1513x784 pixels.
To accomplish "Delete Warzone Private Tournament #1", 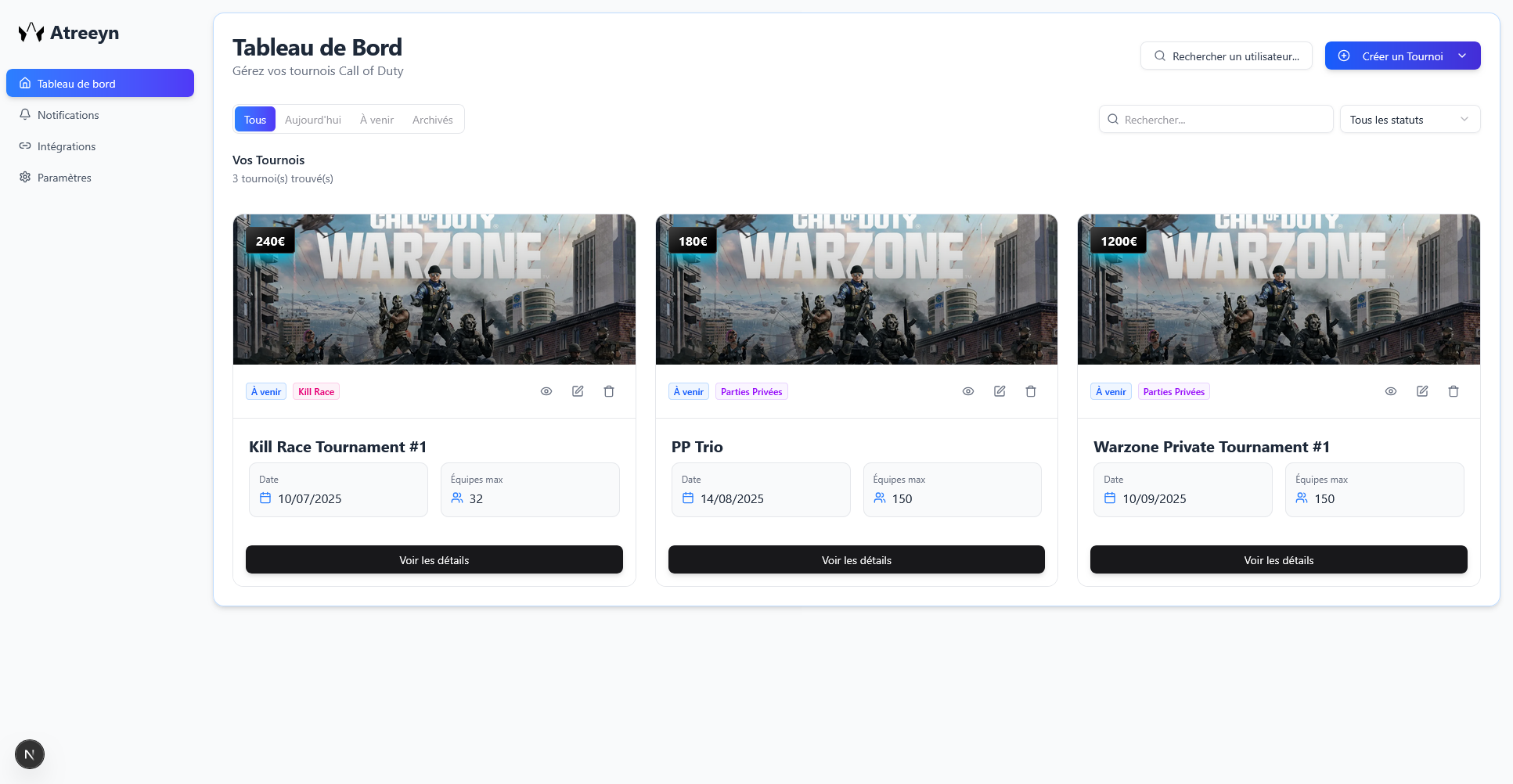I will 1454,391.
